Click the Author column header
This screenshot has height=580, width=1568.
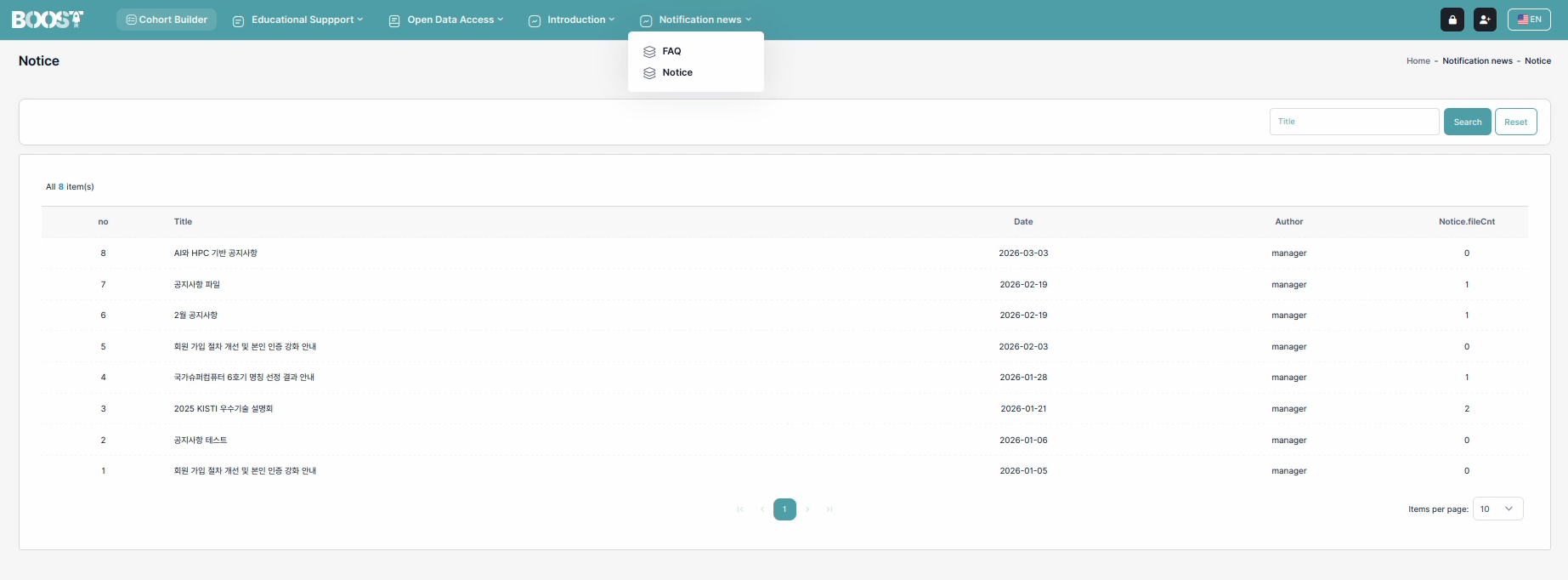click(1288, 222)
